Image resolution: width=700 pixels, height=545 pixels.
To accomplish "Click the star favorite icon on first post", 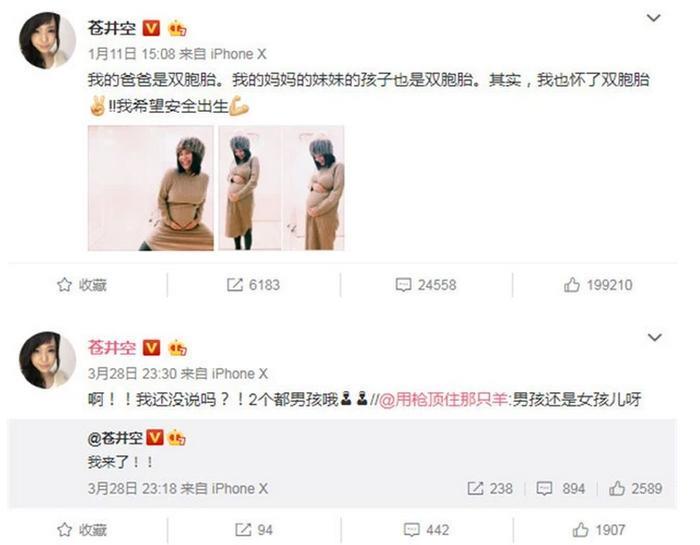I will point(64,285).
